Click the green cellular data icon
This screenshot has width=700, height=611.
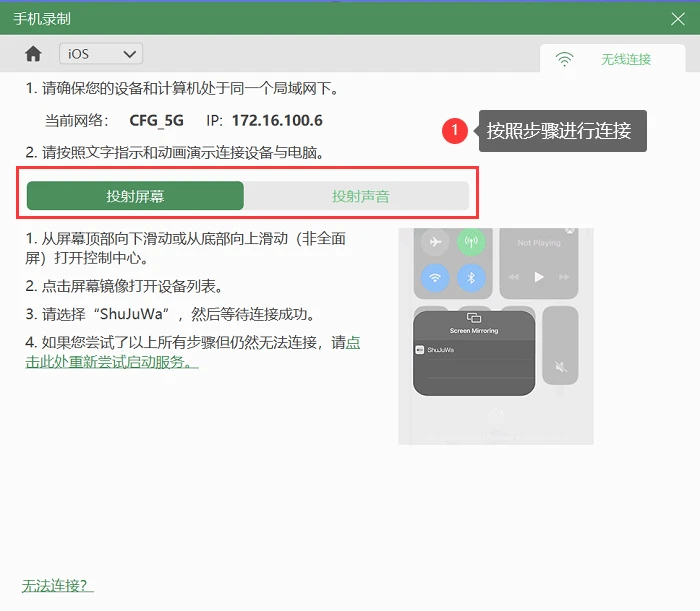[471, 242]
